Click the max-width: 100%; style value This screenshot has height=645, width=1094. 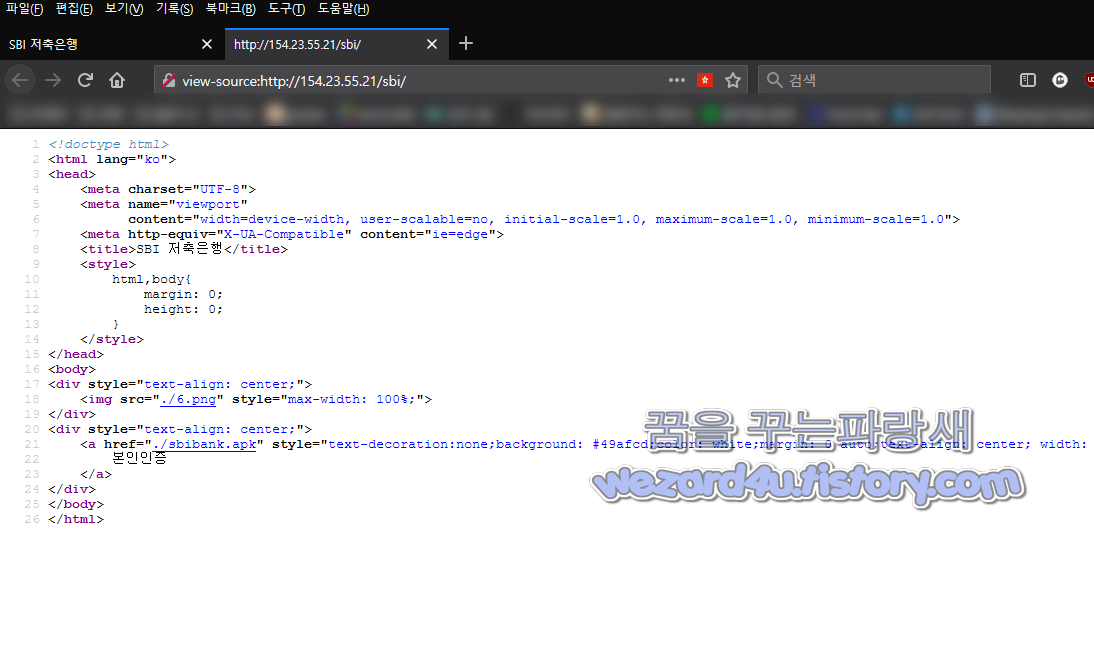pyautogui.click(x=352, y=399)
